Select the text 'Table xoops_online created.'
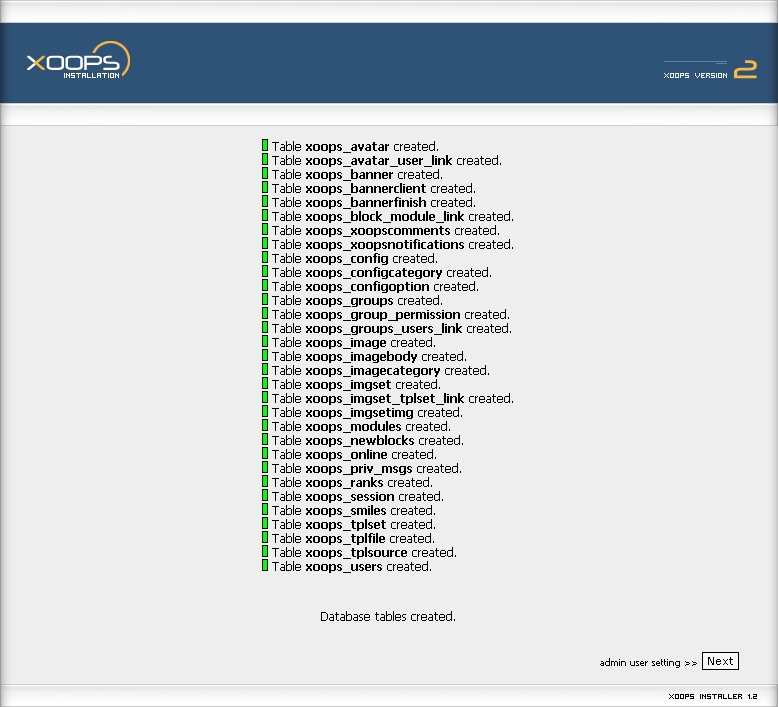778x707 pixels. click(354, 454)
